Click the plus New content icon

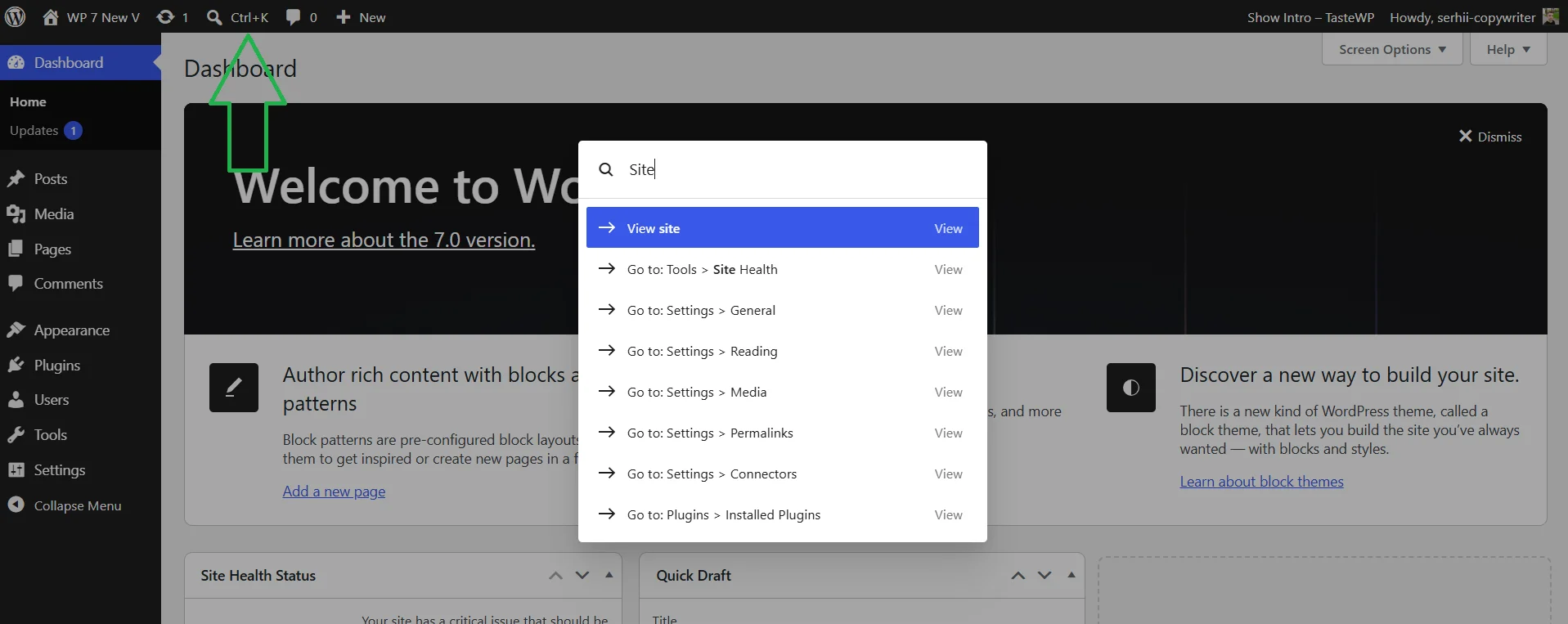tap(344, 17)
